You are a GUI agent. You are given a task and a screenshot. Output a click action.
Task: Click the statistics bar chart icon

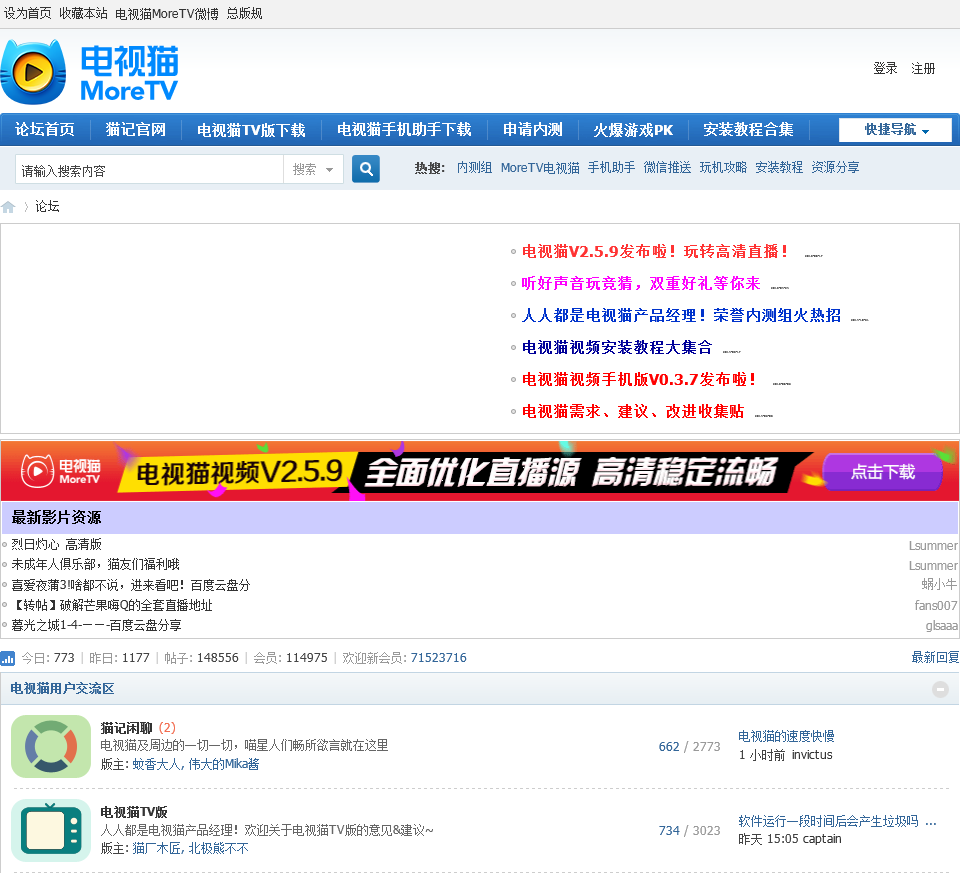coord(8,658)
